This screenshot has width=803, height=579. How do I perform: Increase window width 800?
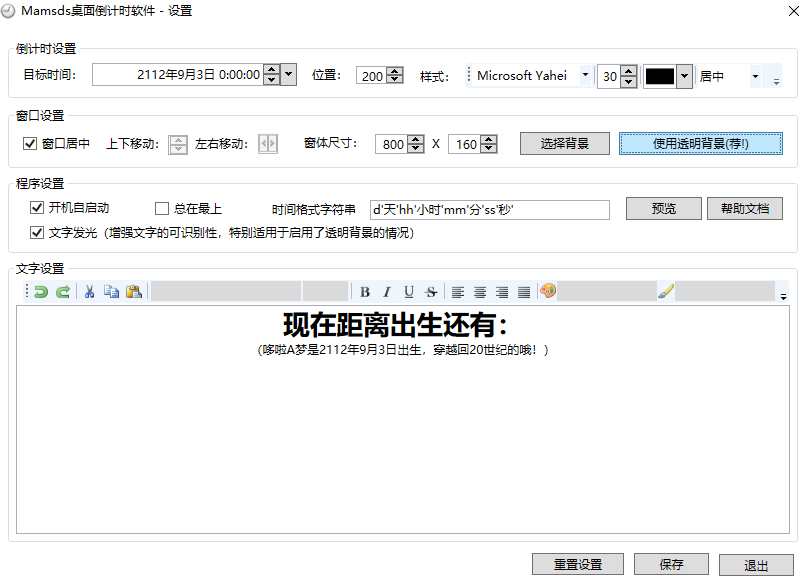pos(416,139)
